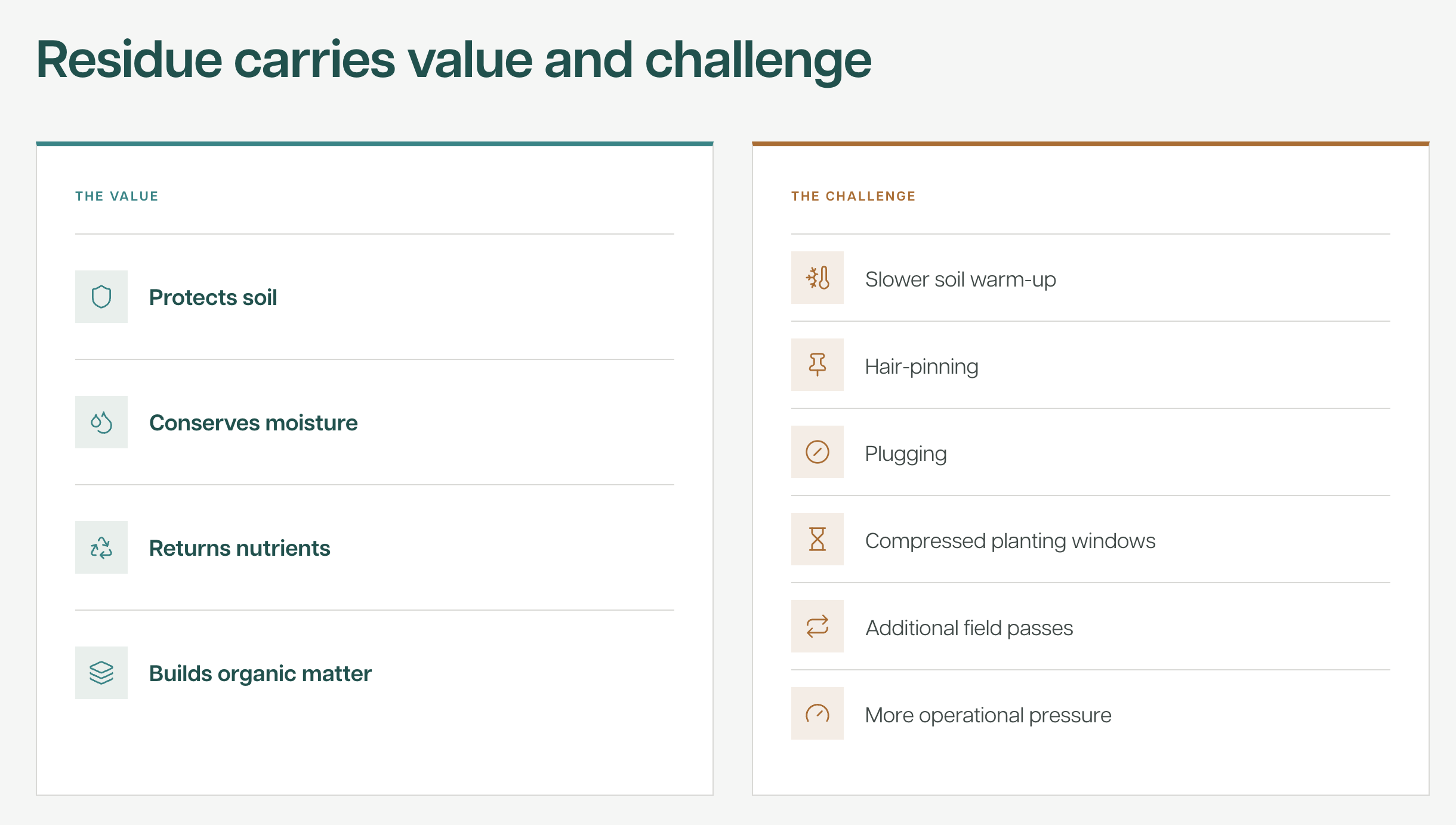Screen dimensions: 1456x825
Task: Select the Protects soil text
Action: [x=213, y=297]
